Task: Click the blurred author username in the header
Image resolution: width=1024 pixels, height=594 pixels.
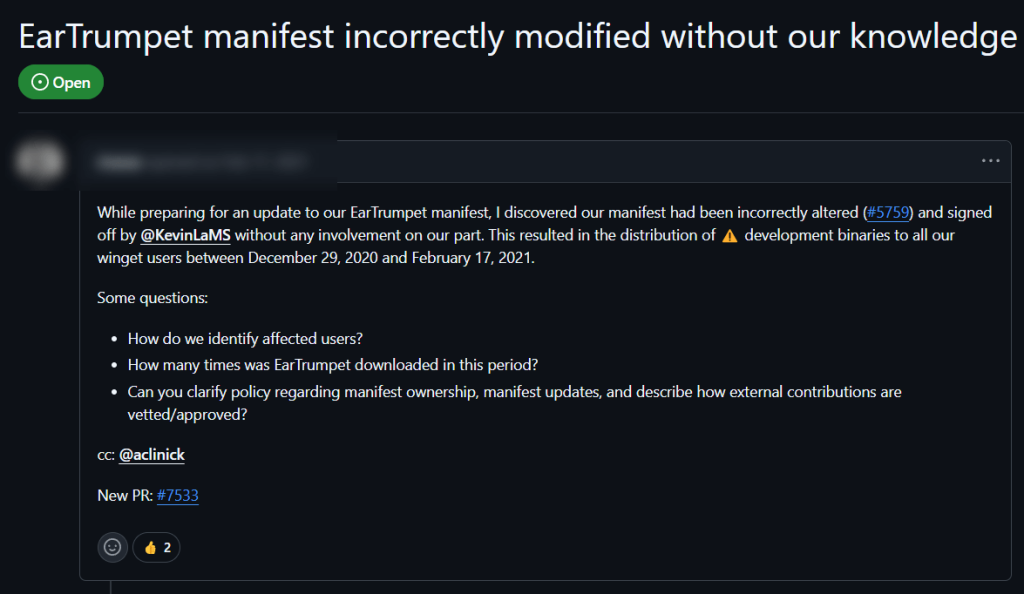Action: (119, 162)
